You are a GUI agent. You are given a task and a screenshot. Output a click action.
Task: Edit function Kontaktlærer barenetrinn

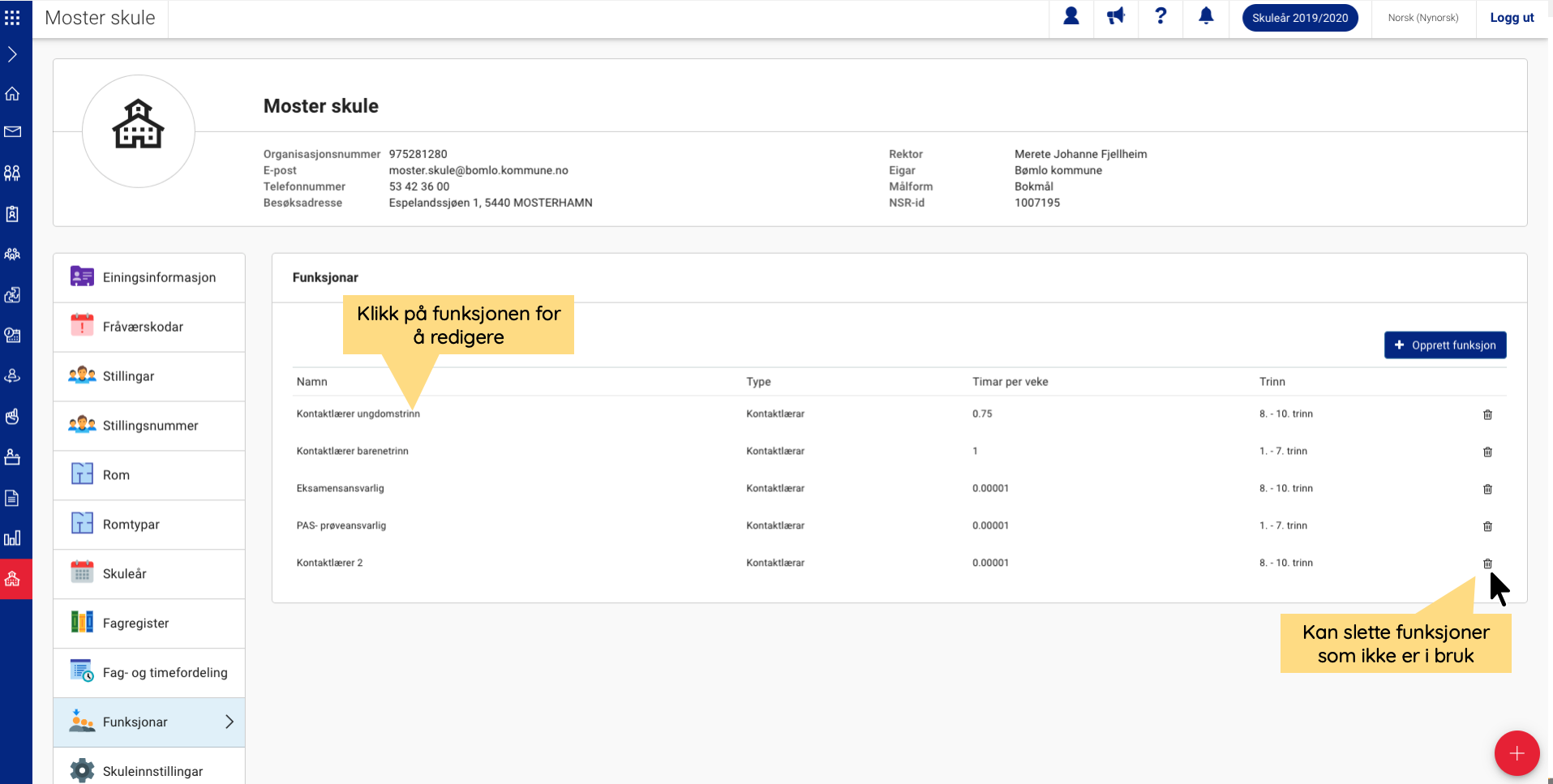tap(352, 451)
